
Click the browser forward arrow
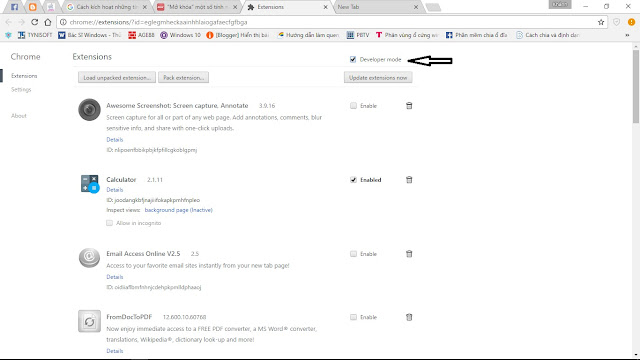pyautogui.click(x=22, y=22)
